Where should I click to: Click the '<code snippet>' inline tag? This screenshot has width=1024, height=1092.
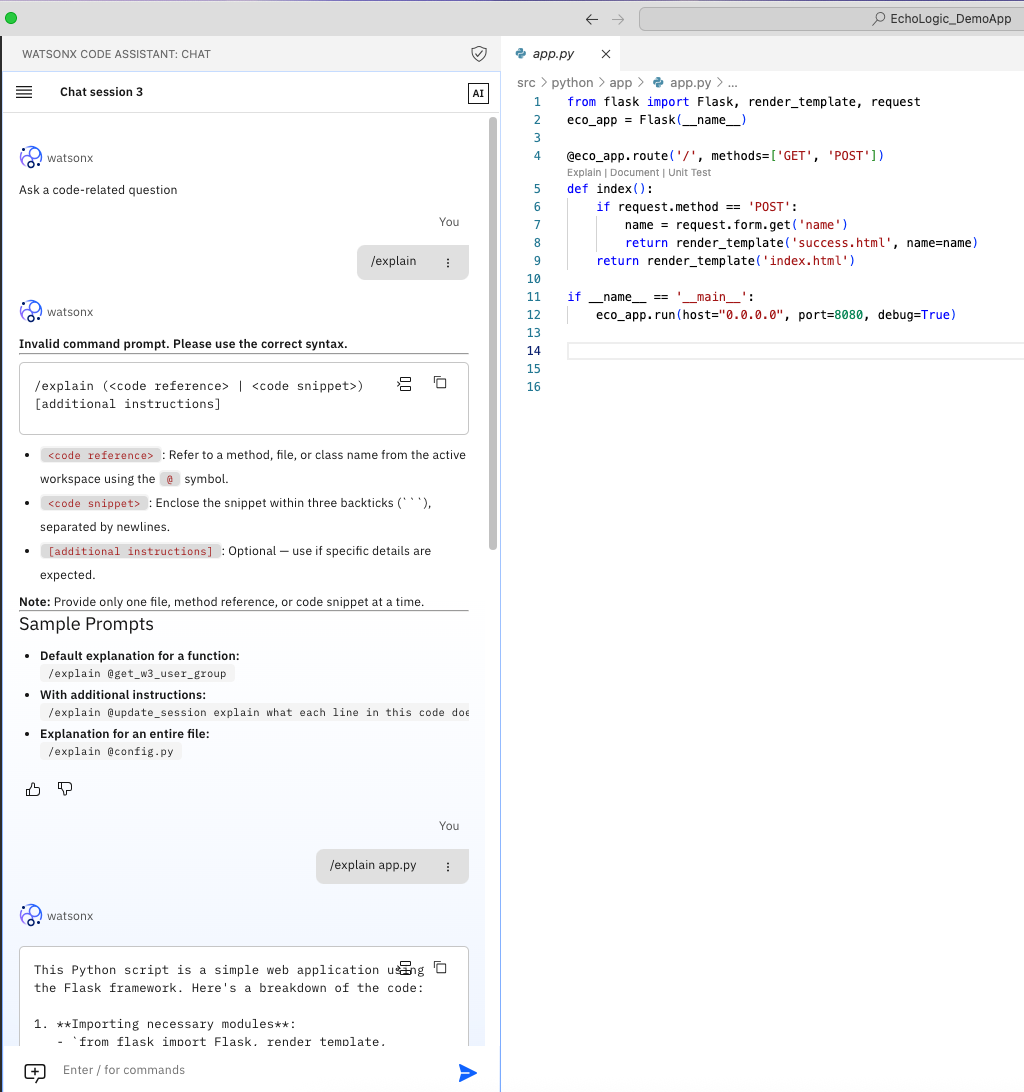pos(94,504)
